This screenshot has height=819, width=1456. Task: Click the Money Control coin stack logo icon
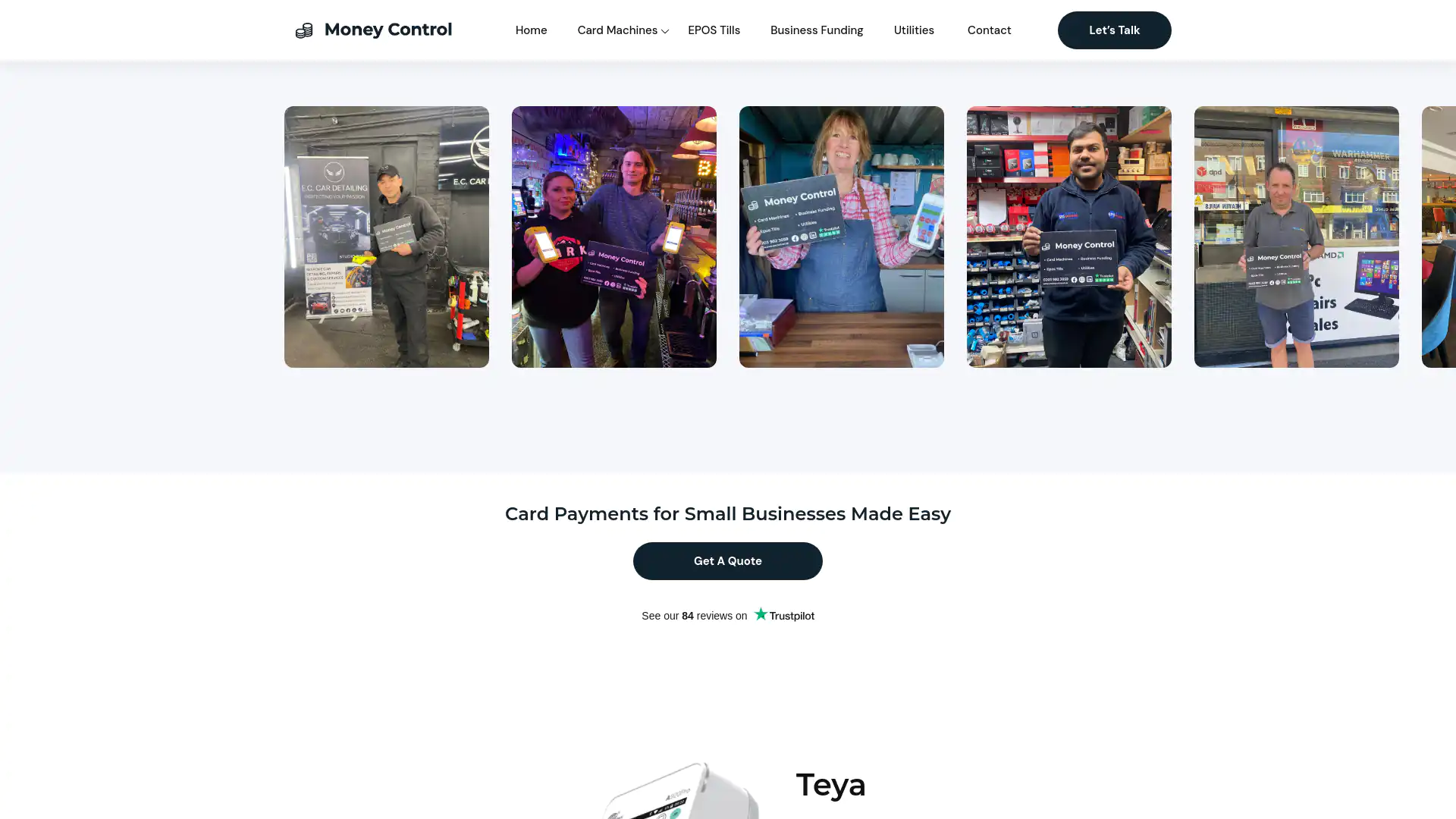point(304,30)
